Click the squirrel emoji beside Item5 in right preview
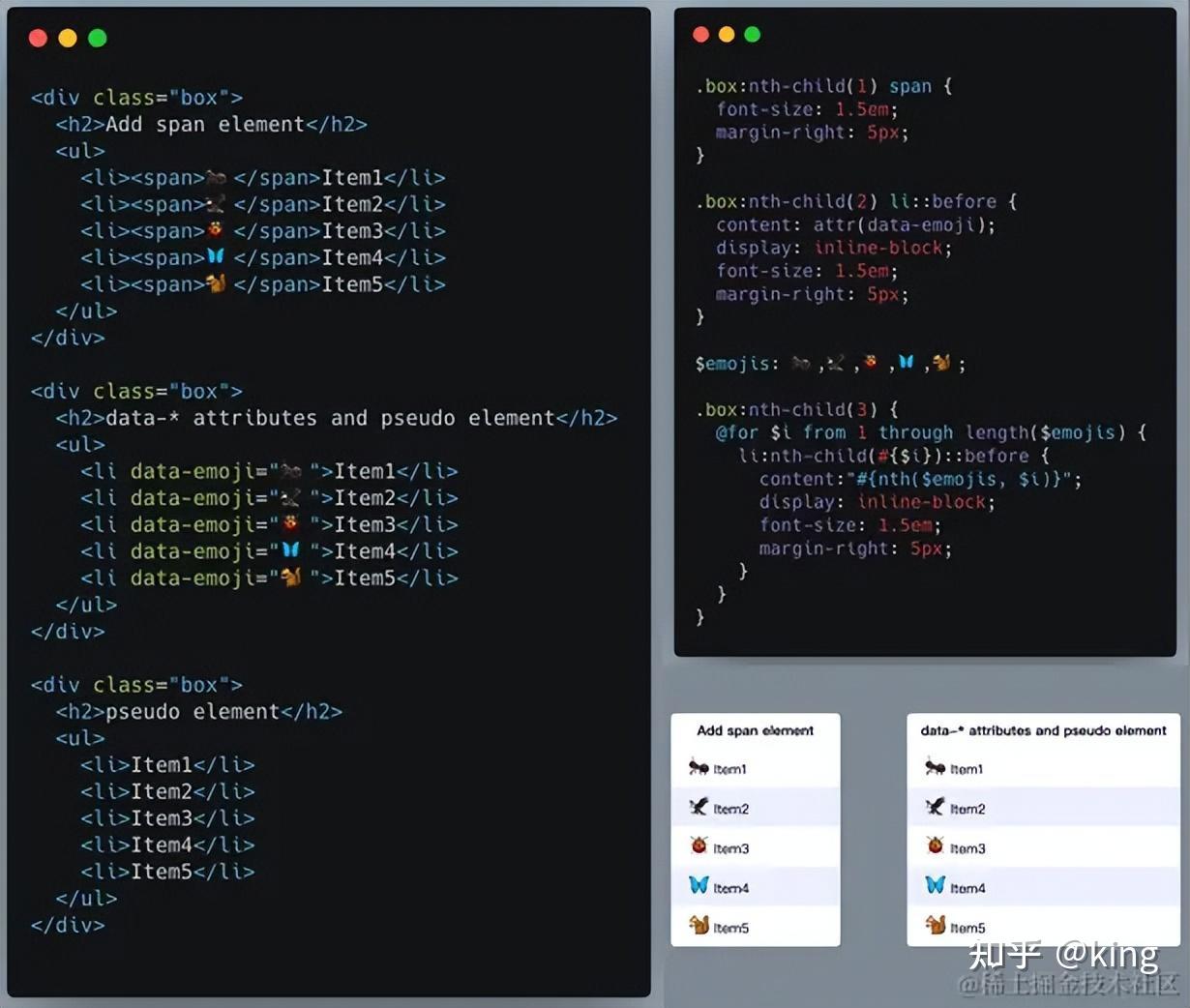The width and height of the screenshot is (1190, 1008). coord(935,926)
